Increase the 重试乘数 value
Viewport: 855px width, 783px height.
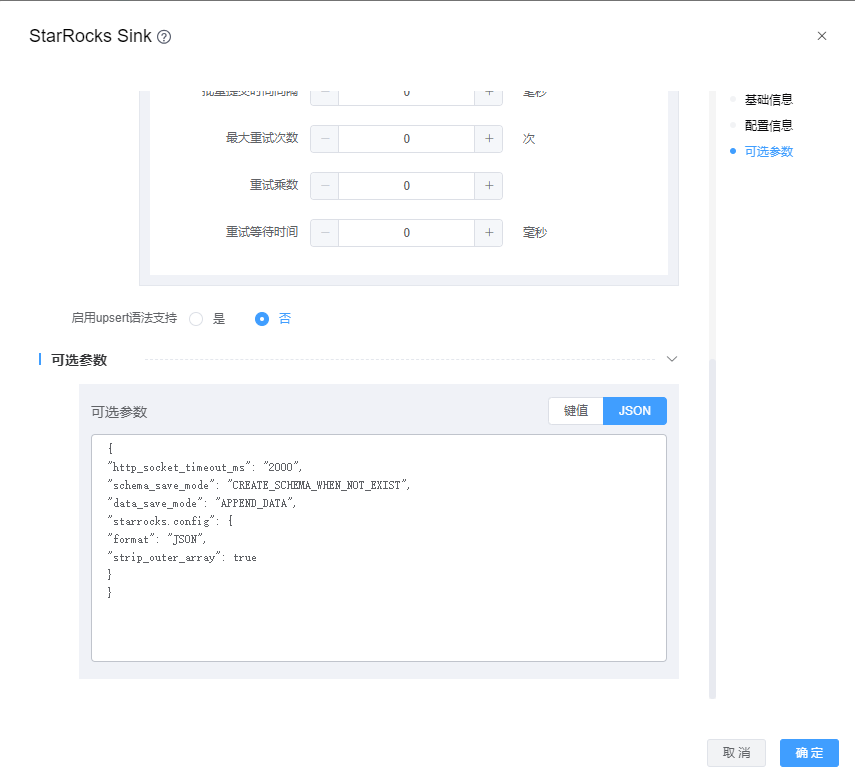488,186
